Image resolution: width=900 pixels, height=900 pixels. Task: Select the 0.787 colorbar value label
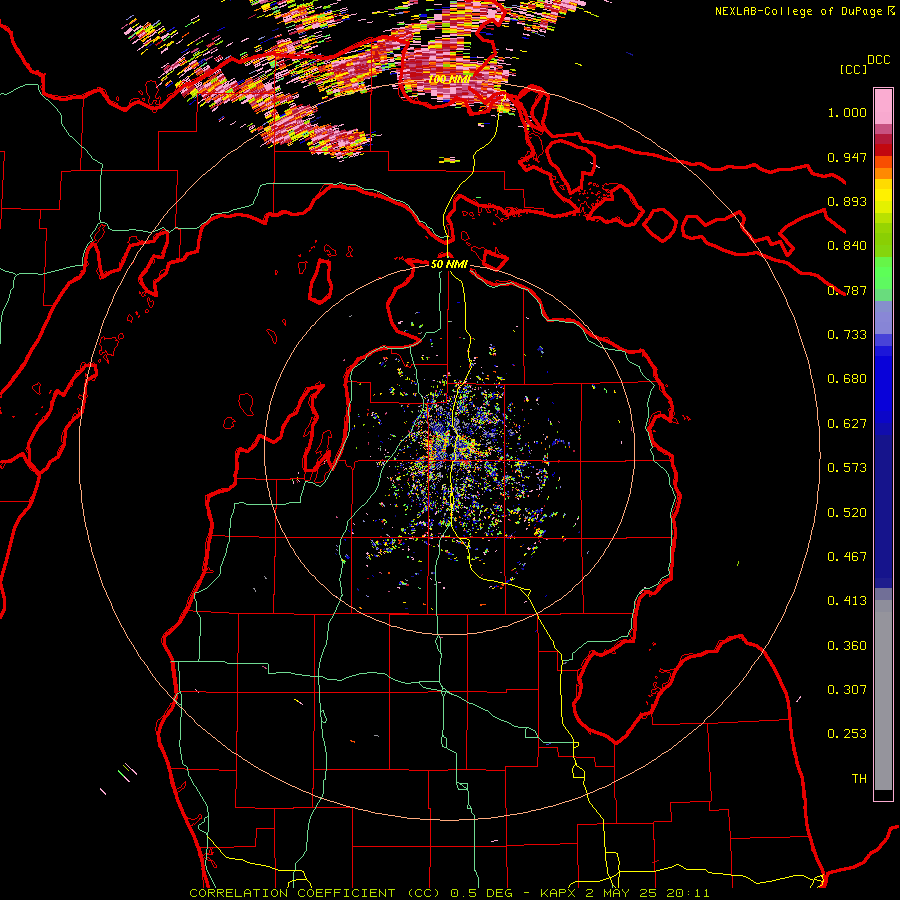[x=847, y=290]
